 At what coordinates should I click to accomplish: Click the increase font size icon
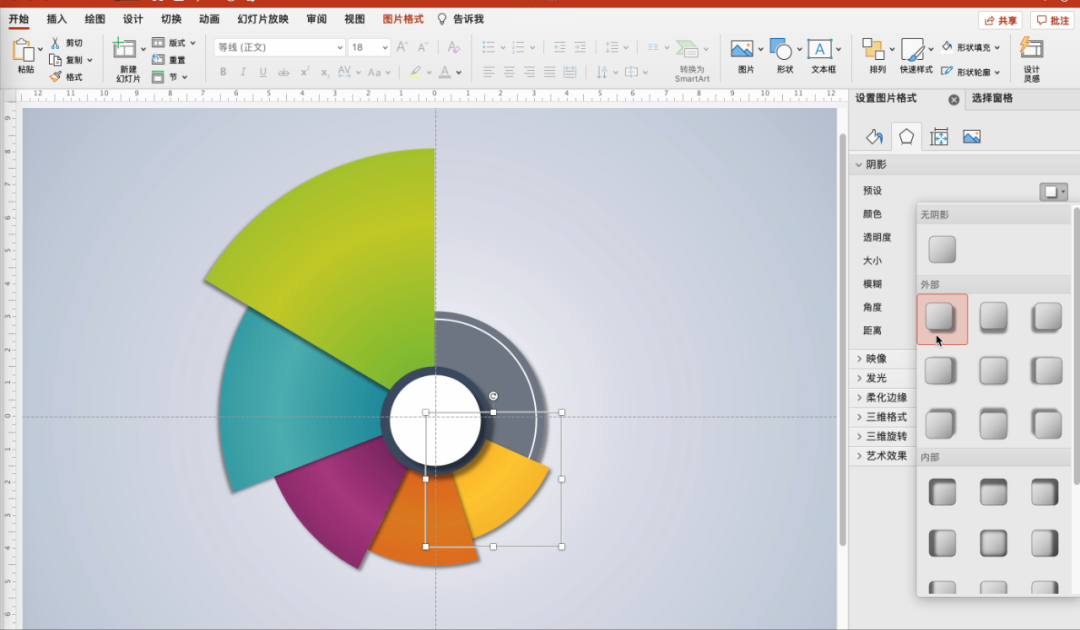(x=402, y=47)
